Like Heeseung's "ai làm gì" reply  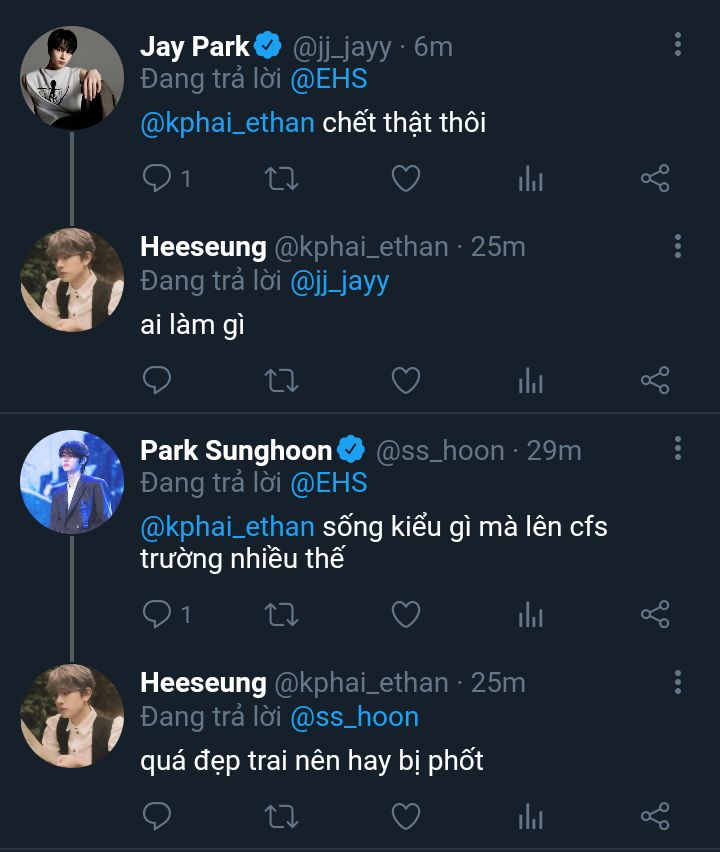pos(405,380)
